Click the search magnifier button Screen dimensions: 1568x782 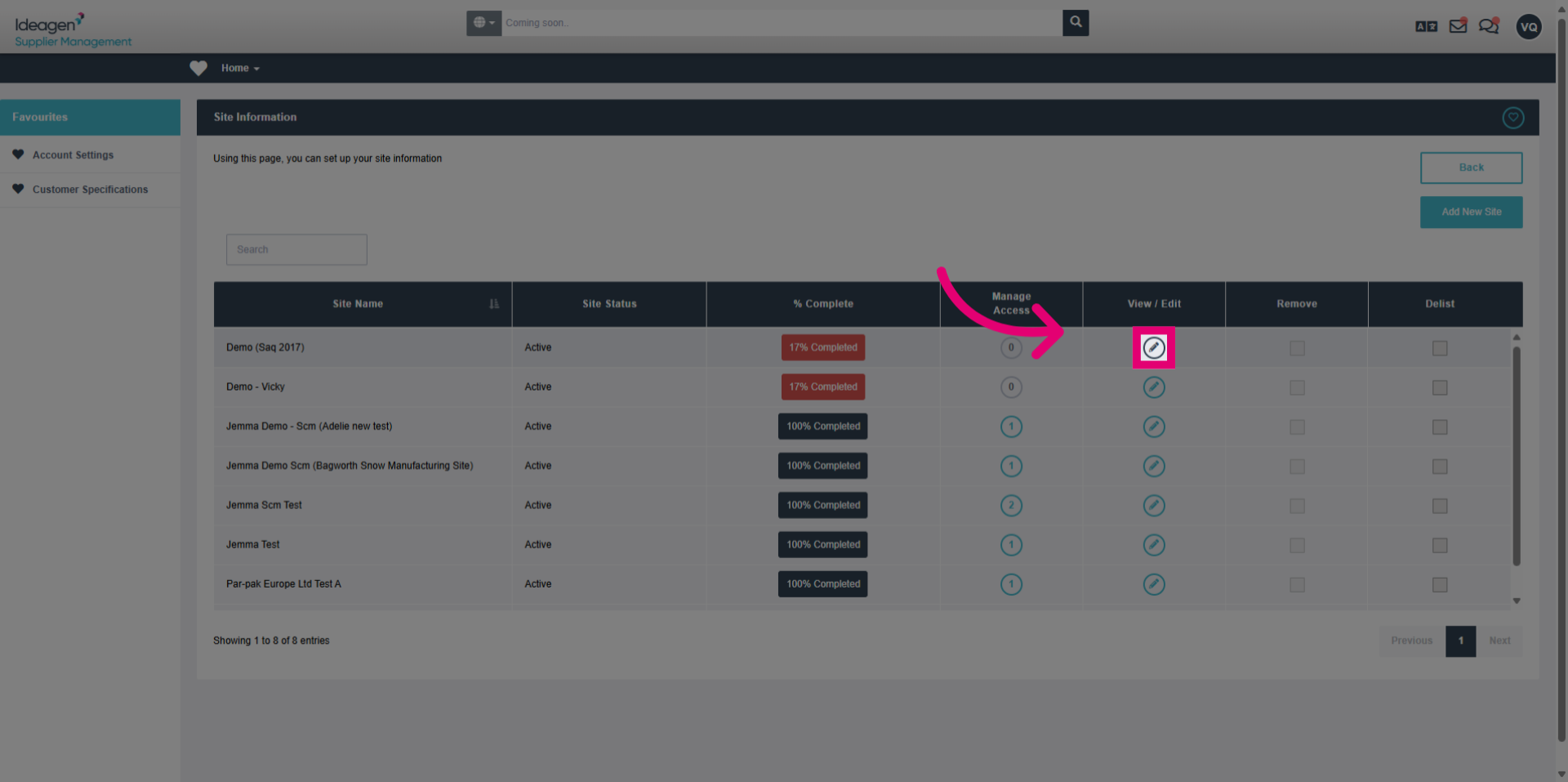(x=1076, y=23)
